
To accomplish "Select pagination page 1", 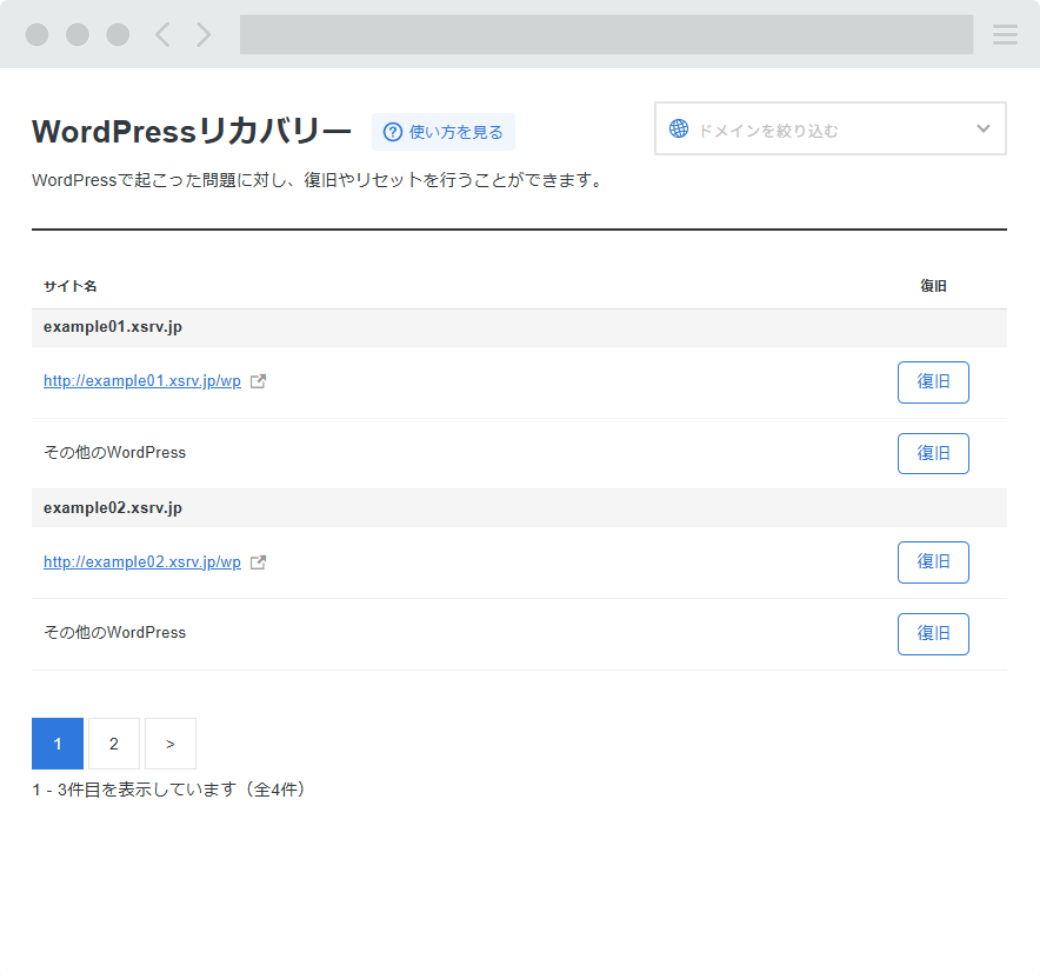I will pyautogui.click(x=58, y=743).
